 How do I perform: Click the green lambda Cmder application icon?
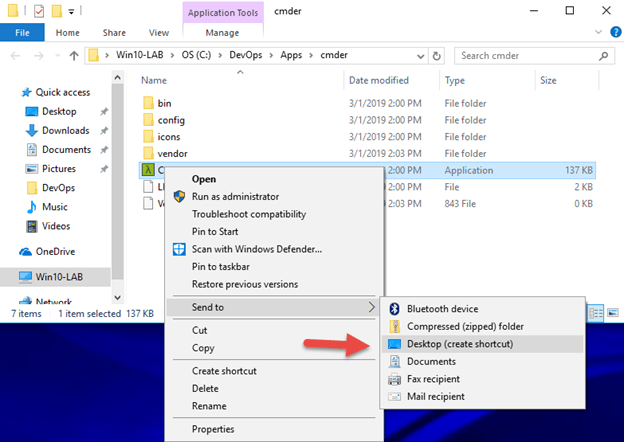point(148,170)
